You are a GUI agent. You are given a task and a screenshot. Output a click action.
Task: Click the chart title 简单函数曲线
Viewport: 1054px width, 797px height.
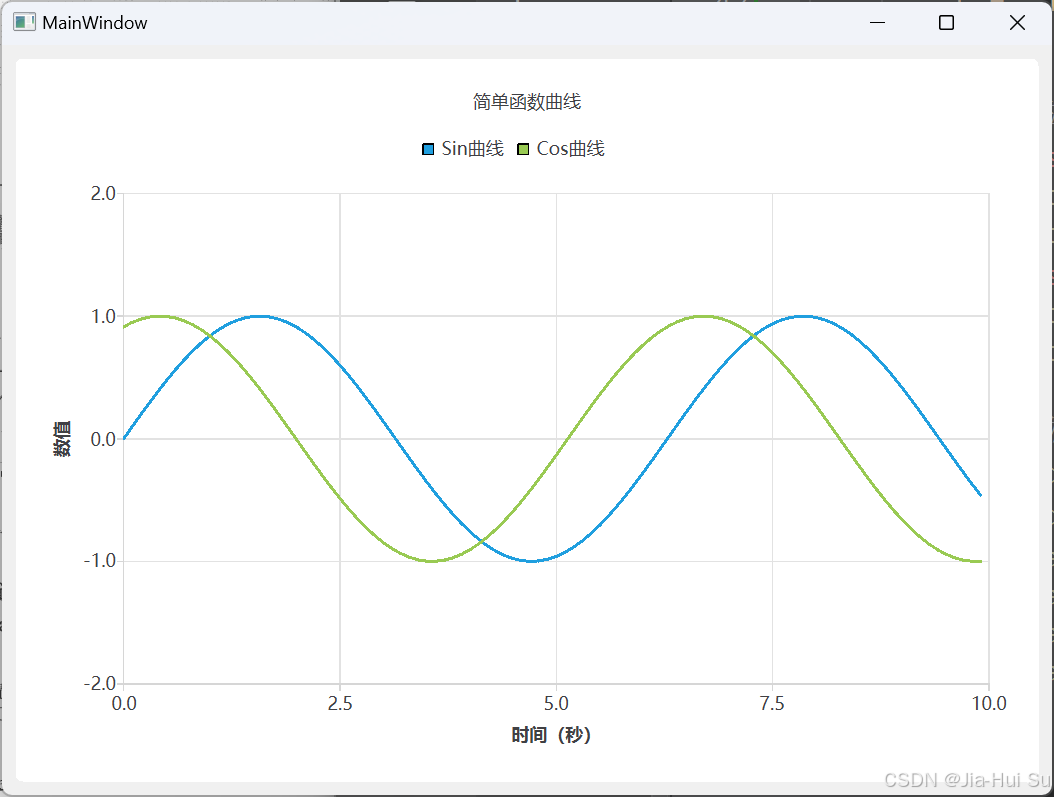[x=526, y=102]
